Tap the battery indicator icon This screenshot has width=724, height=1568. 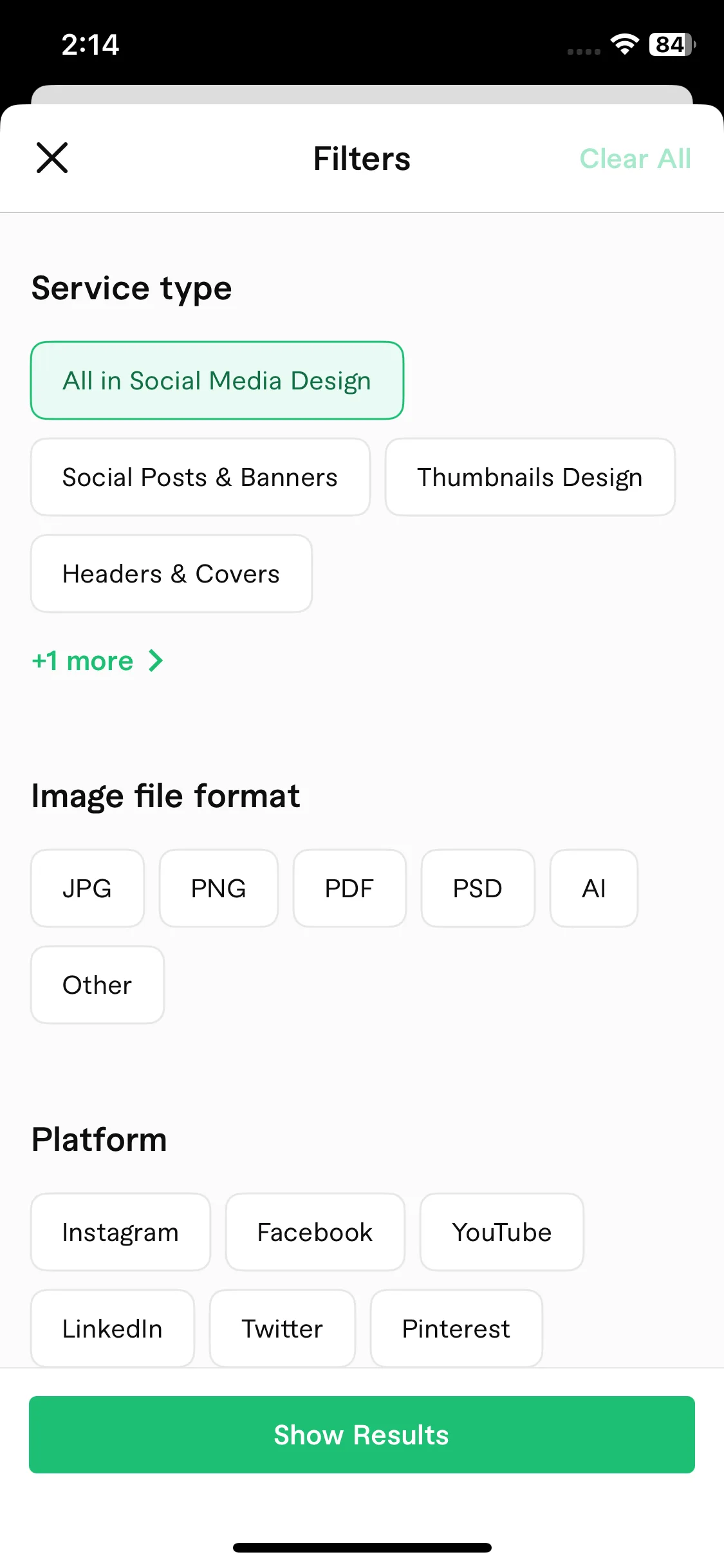672,44
